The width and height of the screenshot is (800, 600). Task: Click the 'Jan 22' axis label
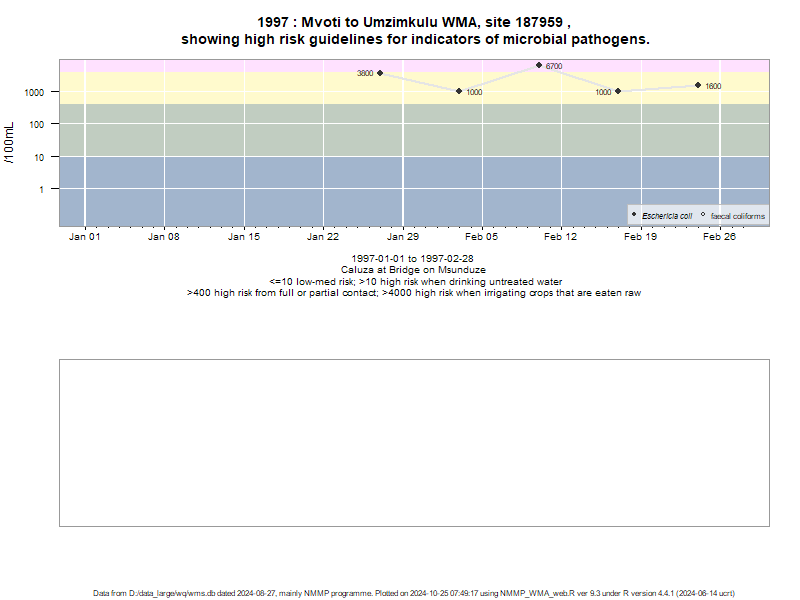323,237
